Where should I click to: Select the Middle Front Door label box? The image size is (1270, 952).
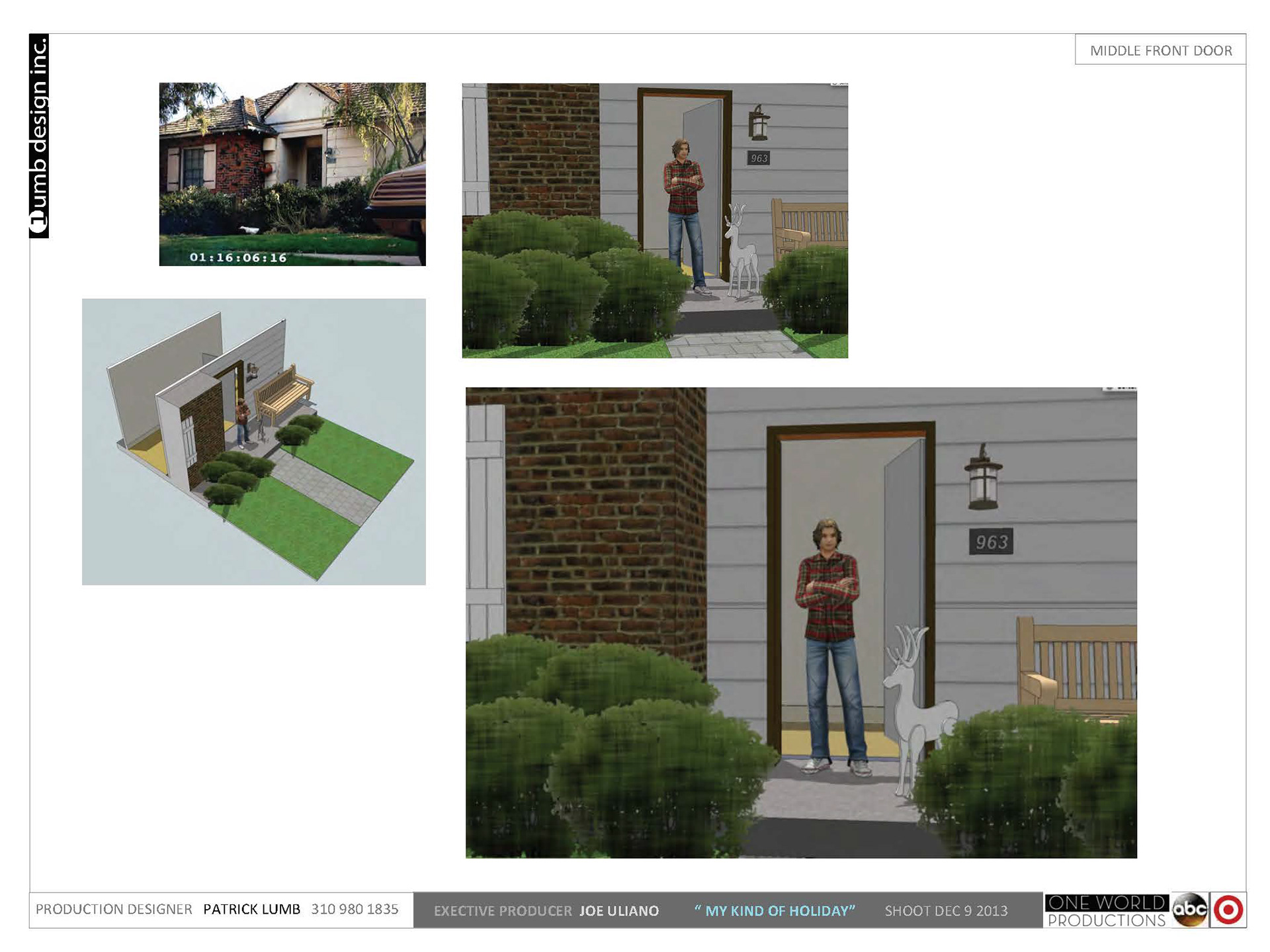[x=1160, y=50]
